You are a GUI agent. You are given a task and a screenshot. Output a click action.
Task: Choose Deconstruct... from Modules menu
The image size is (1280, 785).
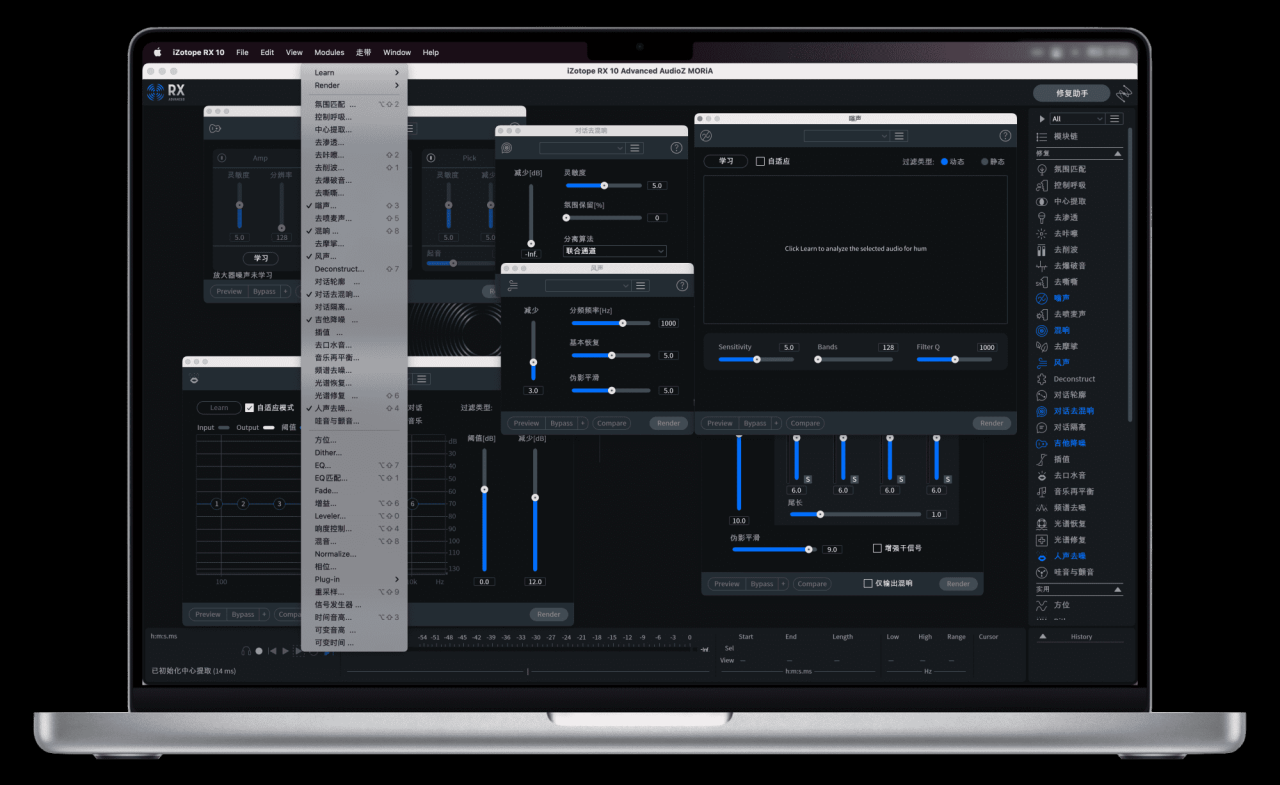354,269
